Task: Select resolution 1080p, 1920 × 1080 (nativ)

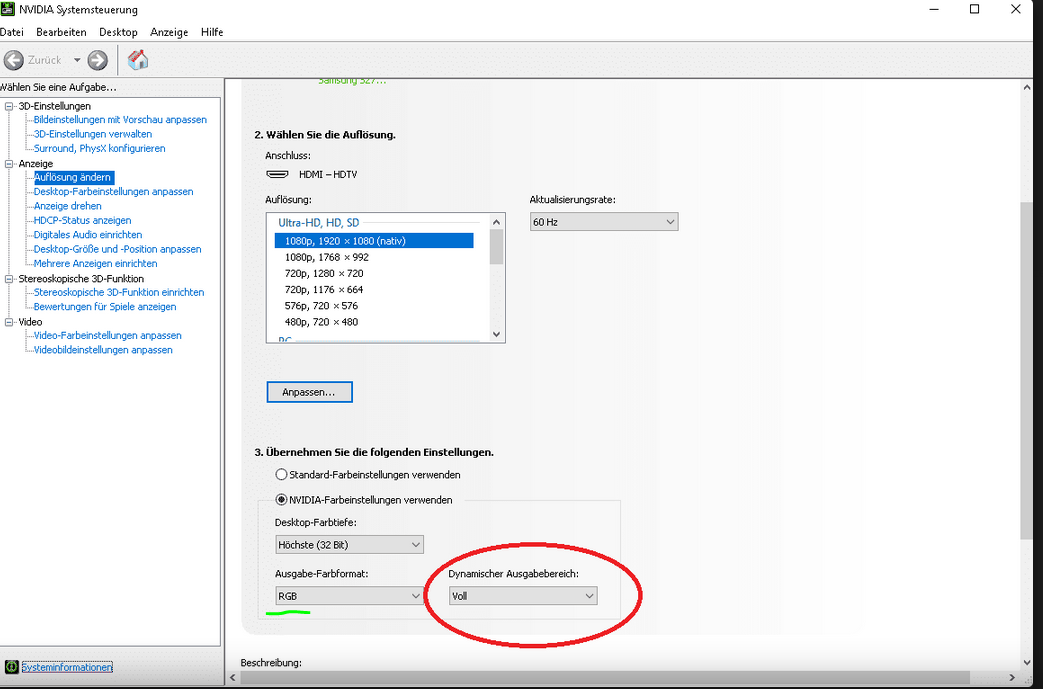Action: 374,241
